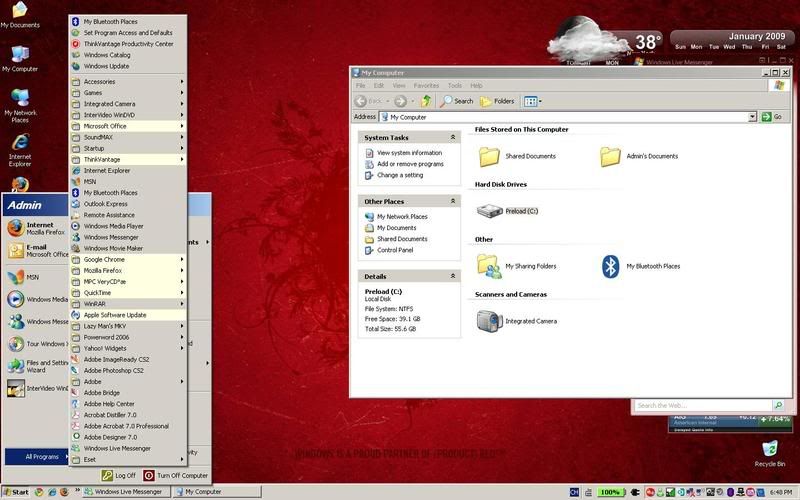Viewport: 800px width, 500px height.
Task: Open Shared Documents folder in My Computer
Action: pos(517,156)
